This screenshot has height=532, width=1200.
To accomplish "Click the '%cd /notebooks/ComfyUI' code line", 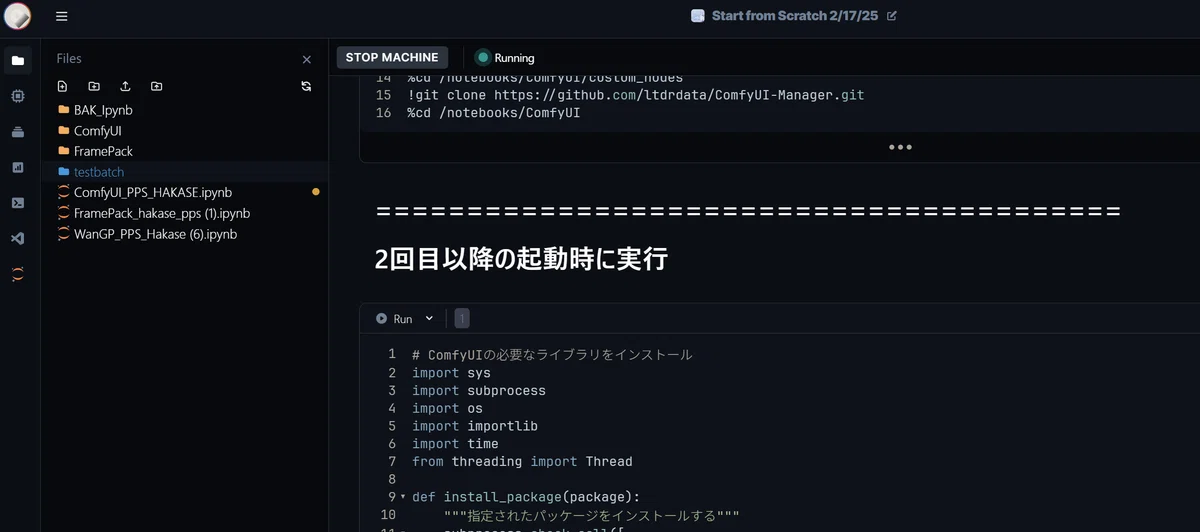I will click(493, 113).
